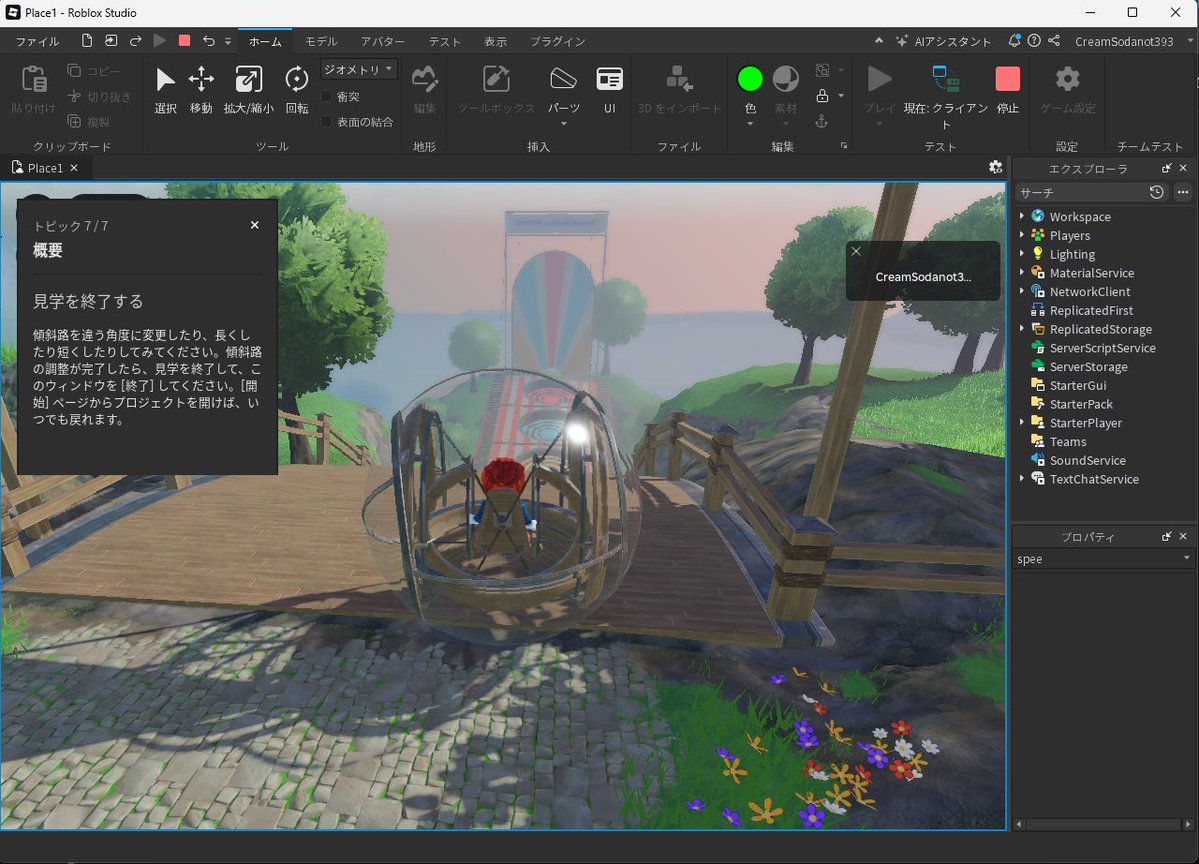Viewport: 1199px width, 864px height.
Task: Click the green 色 color swatch
Action: 749,79
